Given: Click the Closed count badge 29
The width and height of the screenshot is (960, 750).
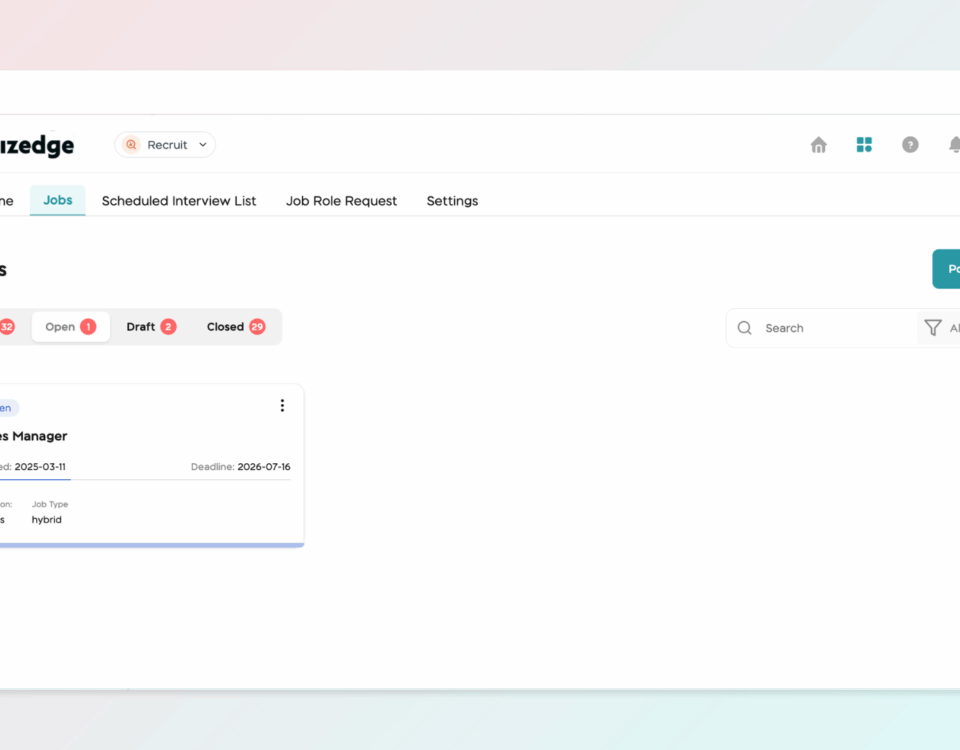Looking at the screenshot, I should tap(257, 327).
